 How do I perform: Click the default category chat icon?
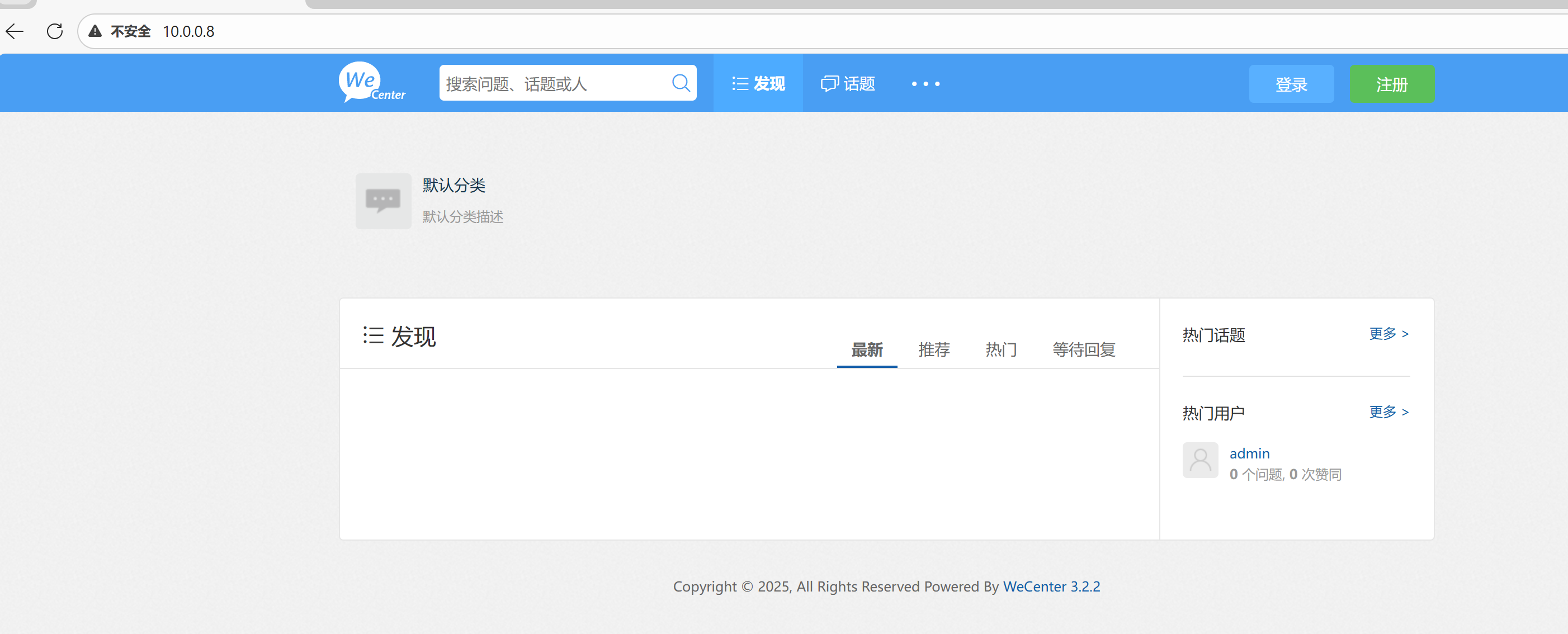coord(383,201)
